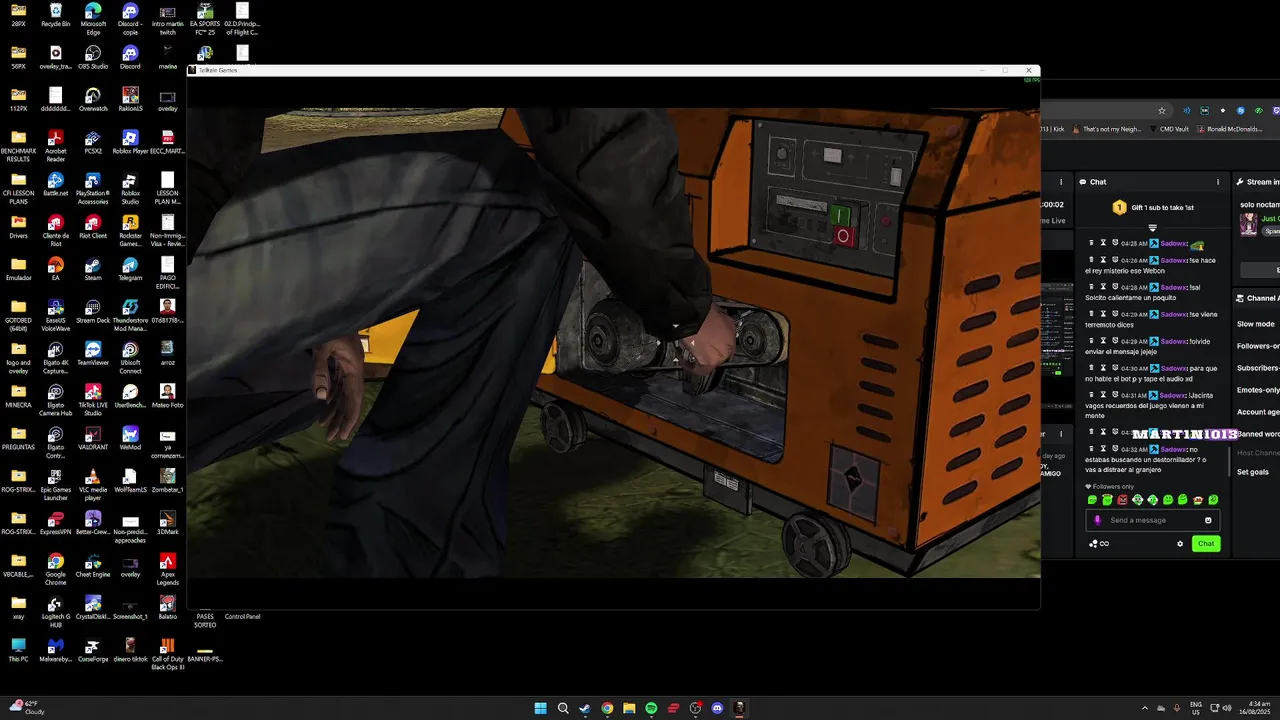Screen dimensions: 1280x720
Task: Select the Roblox Player desktop shortcut
Action: tap(130, 142)
